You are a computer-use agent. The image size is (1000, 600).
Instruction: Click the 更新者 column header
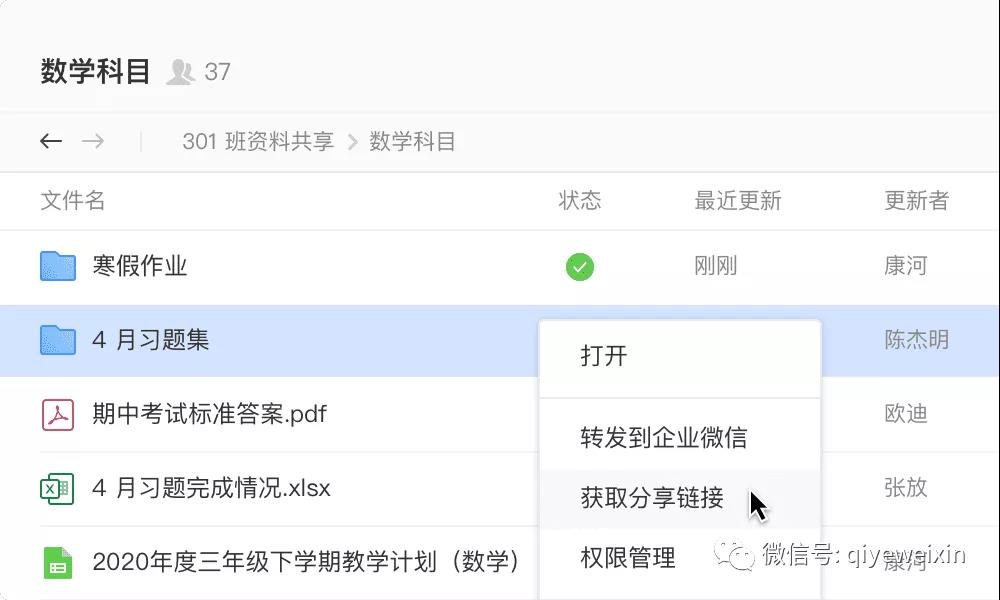pos(916,200)
